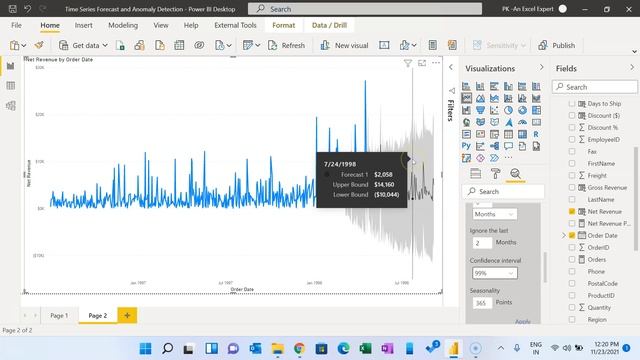Uncheck the Order Date field
This screenshot has width=640, height=360.
click(572, 236)
